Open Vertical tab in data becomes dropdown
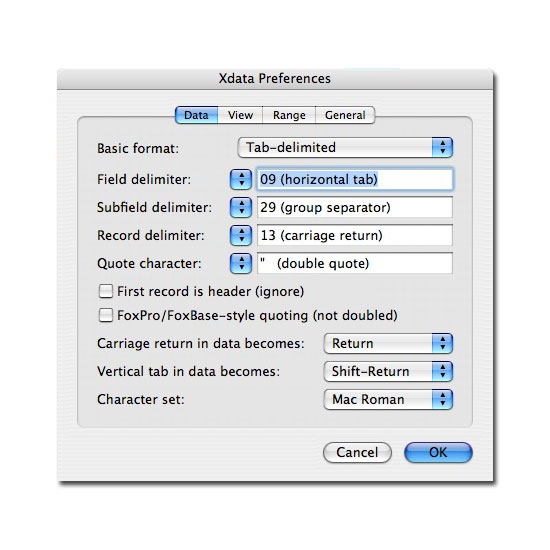Viewport: 550px width, 550px height. [x=388, y=371]
